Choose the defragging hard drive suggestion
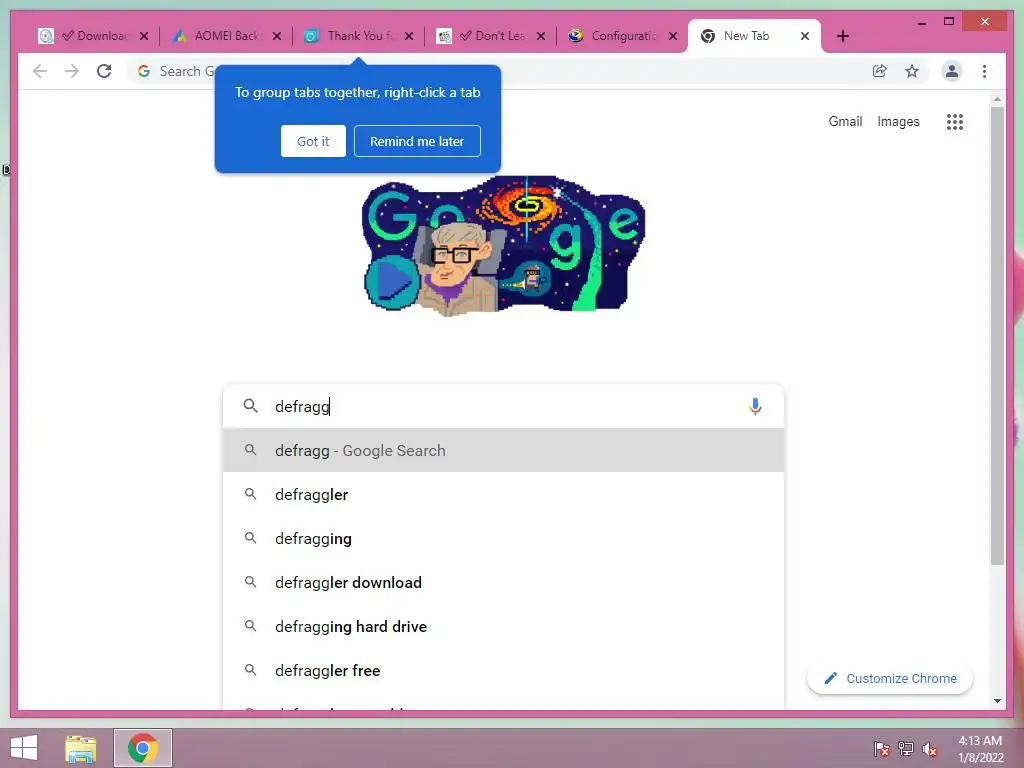 pyautogui.click(x=503, y=626)
